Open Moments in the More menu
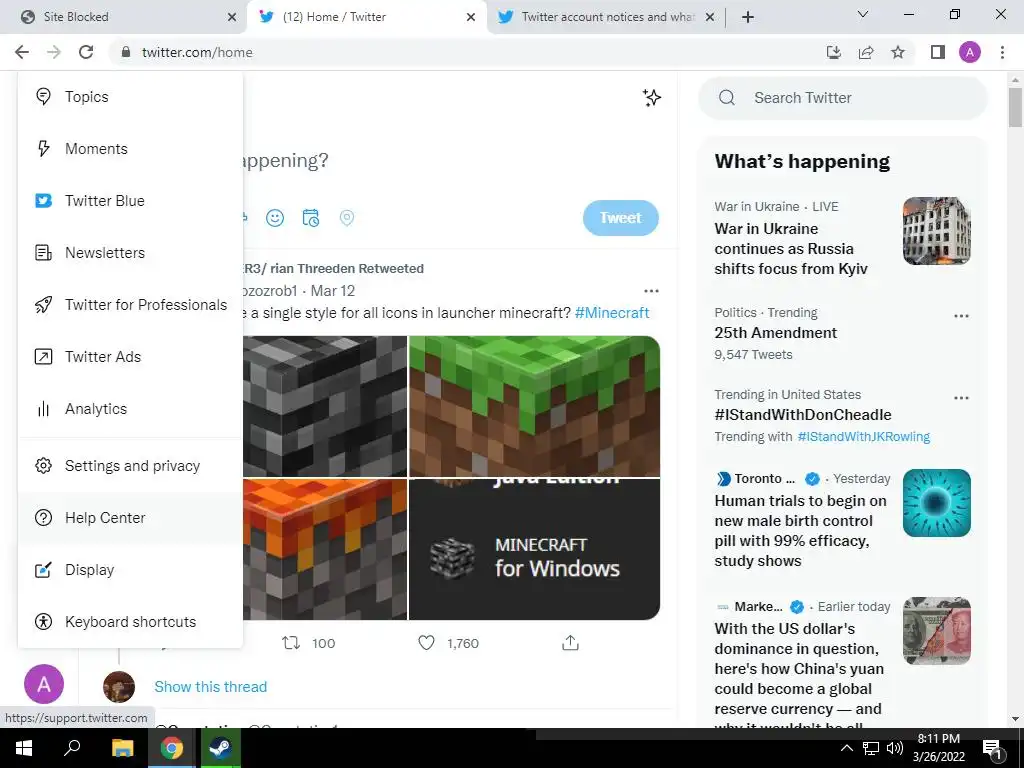Image resolution: width=1024 pixels, height=768 pixels. pos(131,149)
